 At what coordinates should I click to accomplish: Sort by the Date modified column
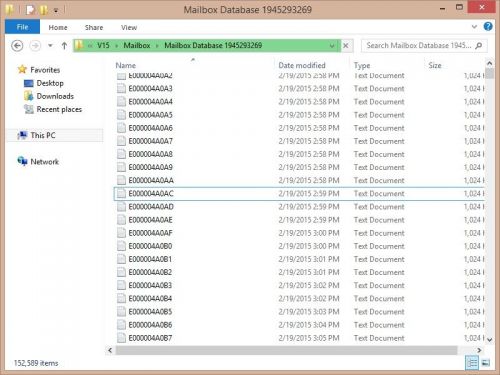click(x=302, y=65)
